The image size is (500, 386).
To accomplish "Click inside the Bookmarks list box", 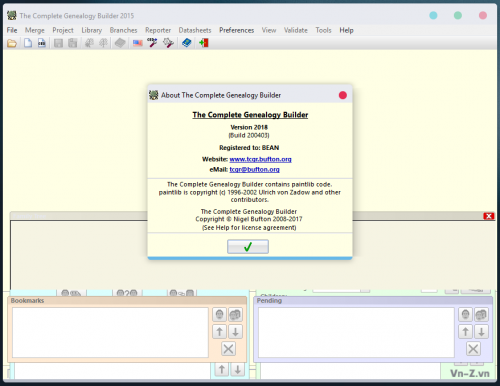I will [110, 332].
